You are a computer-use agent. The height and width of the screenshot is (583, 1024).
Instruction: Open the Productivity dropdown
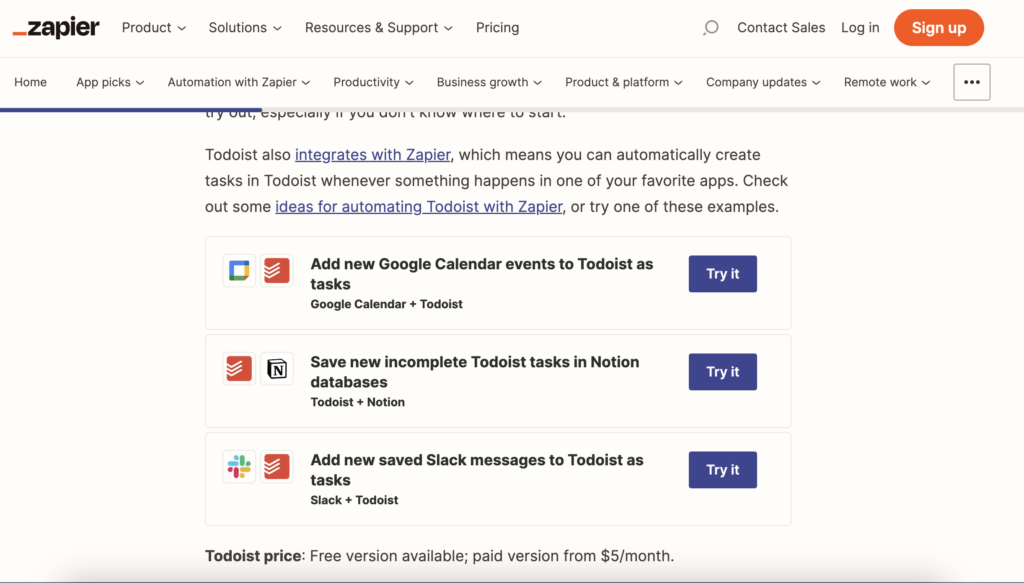click(x=373, y=82)
